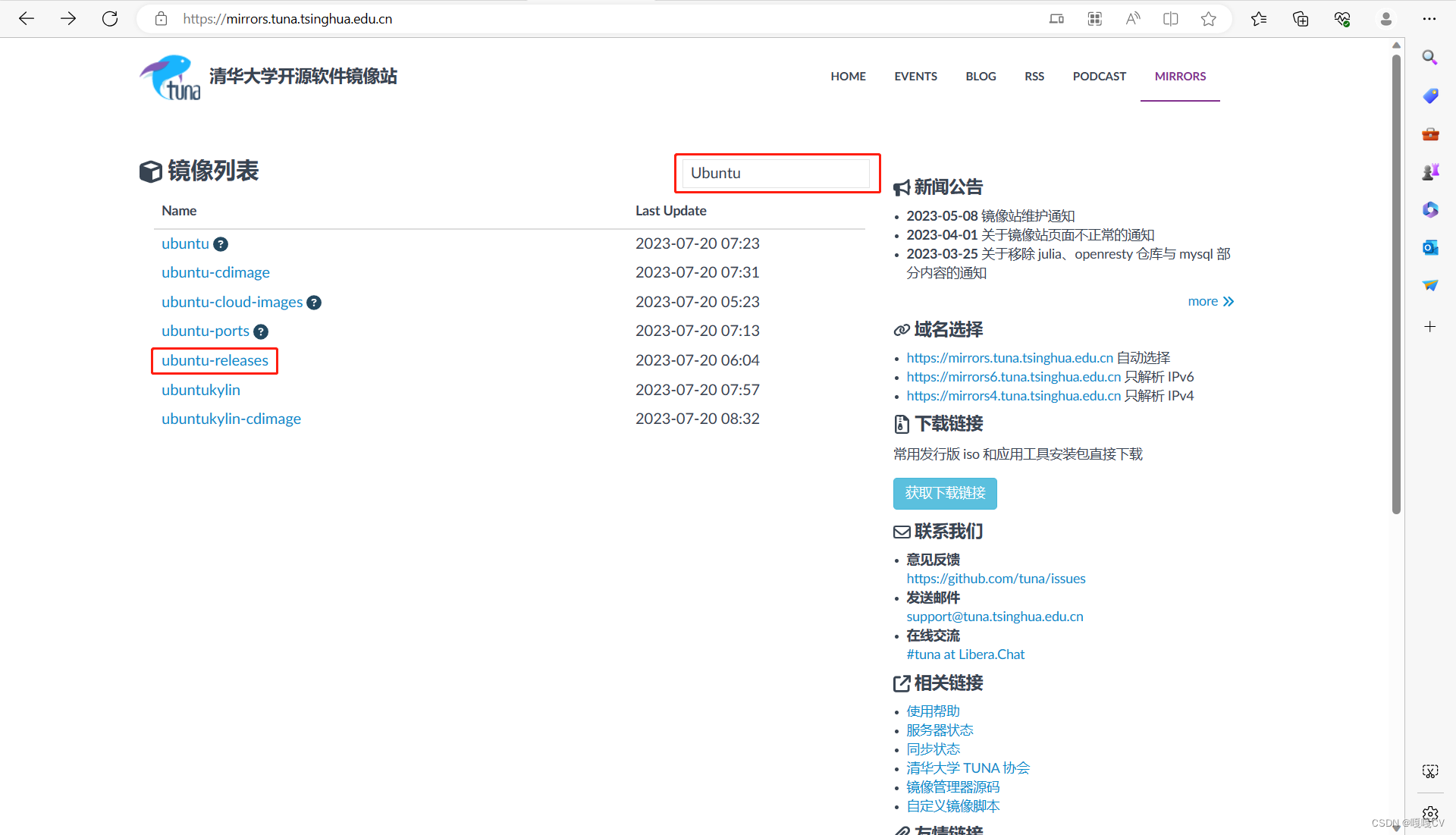1456x835 pixels.
Task: Open the 镜像管理器源码 link
Action: (x=953, y=787)
